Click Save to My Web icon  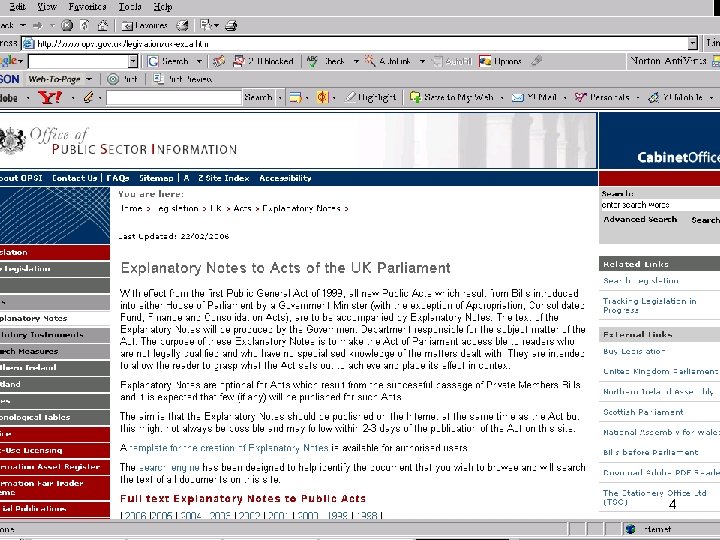tap(415, 97)
